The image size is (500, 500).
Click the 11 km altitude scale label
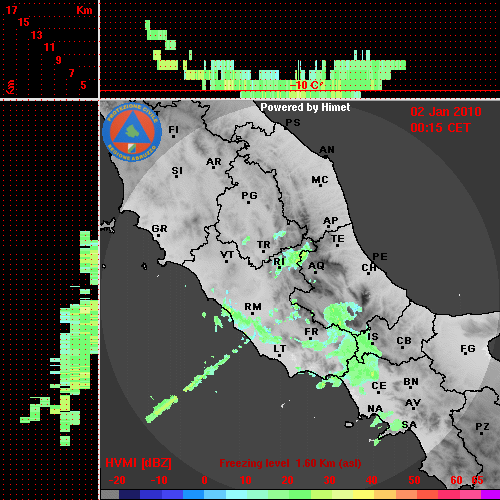tap(49, 47)
